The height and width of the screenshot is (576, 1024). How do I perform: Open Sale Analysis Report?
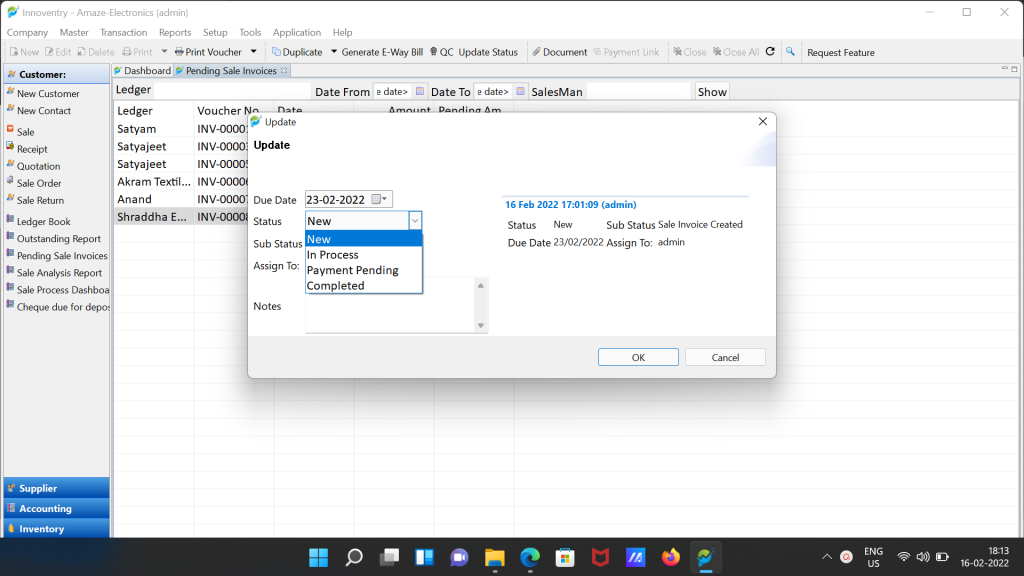(x=59, y=272)
